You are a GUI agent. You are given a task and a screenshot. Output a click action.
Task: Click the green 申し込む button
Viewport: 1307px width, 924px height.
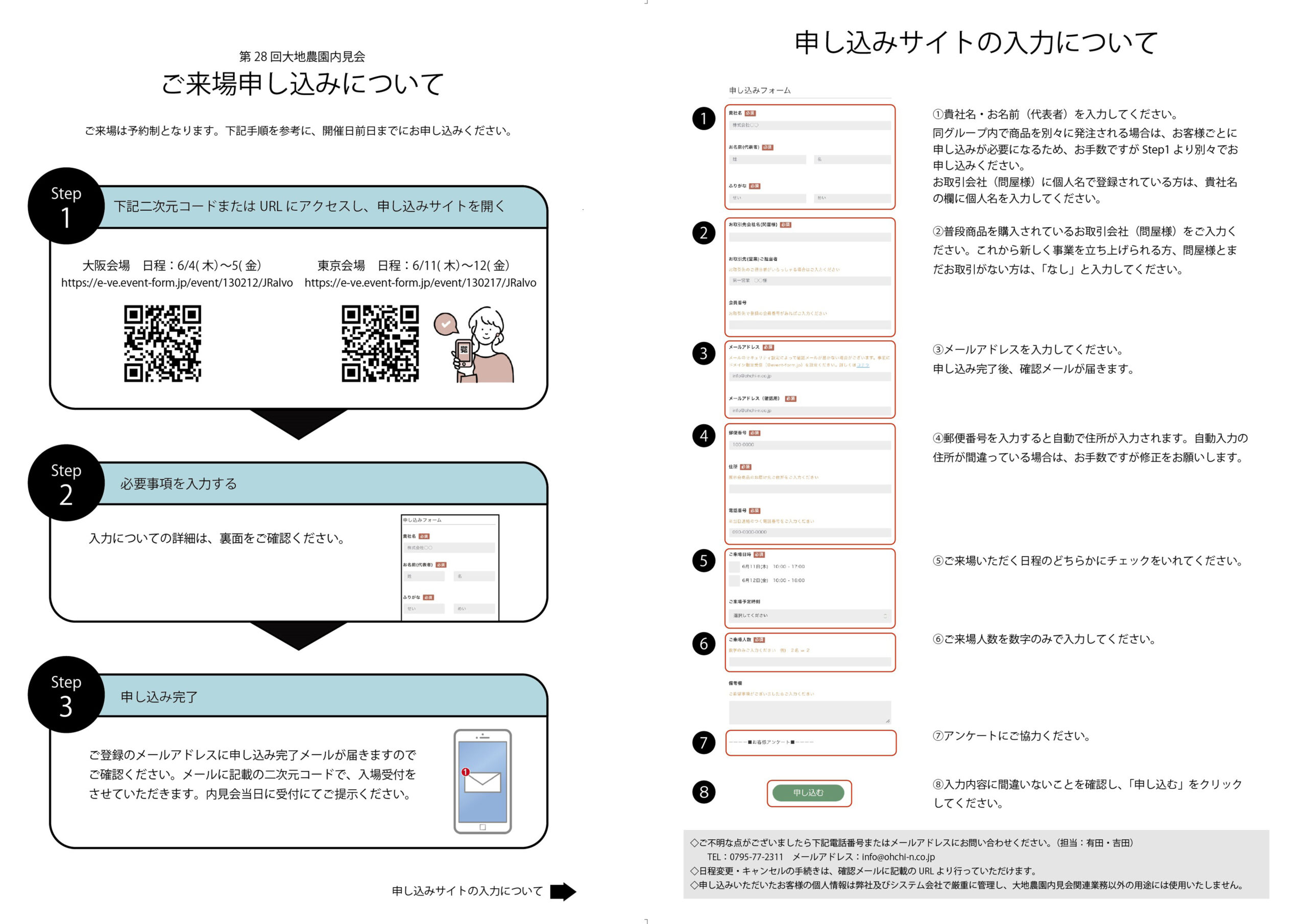click(808, 792)
